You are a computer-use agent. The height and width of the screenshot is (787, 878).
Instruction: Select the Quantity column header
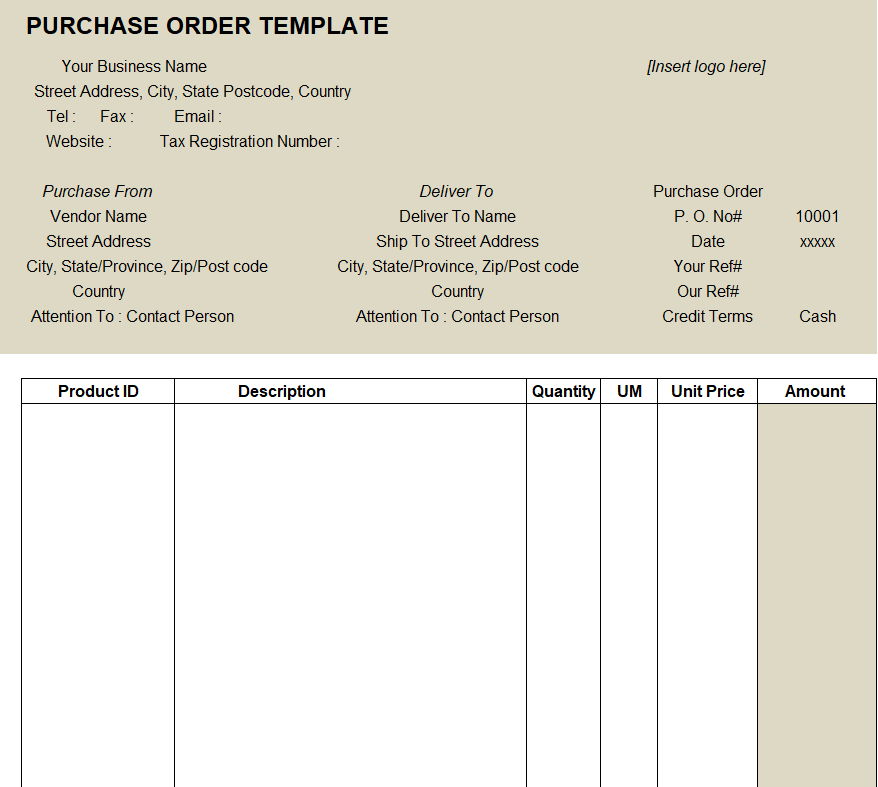click(x=563, y=391)
